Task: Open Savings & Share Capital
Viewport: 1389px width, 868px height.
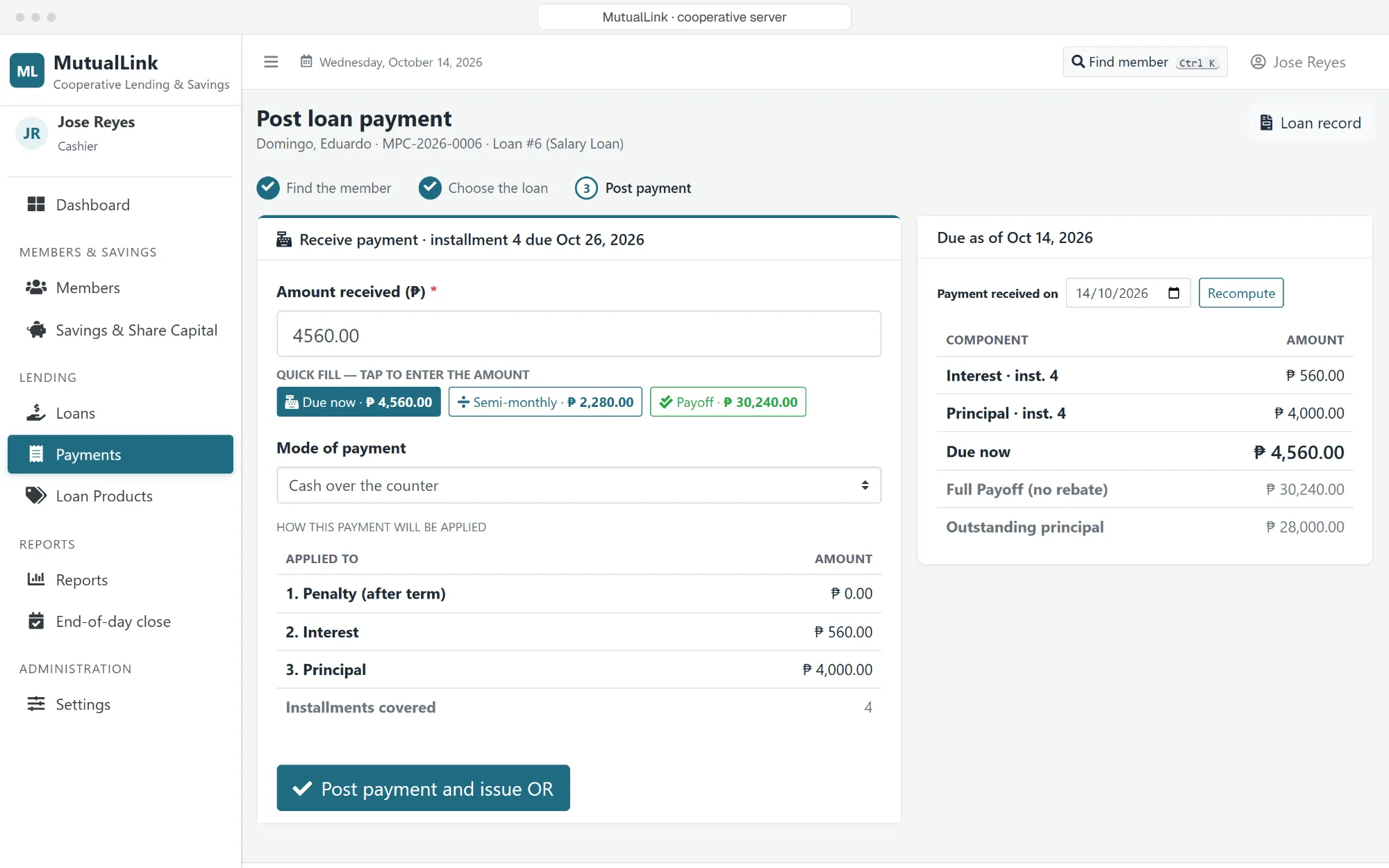Action: pos(120,330)
